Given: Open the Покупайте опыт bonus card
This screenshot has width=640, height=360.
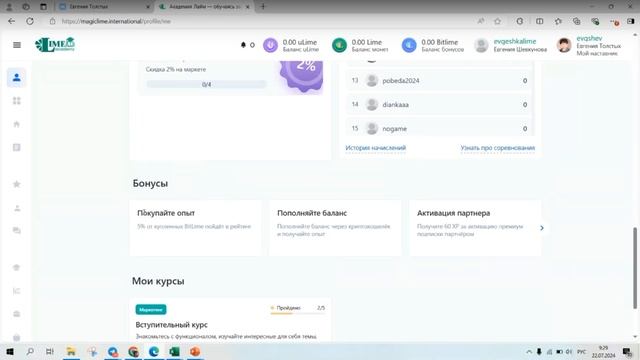Looking at the screenshot, I should point(196,228).
